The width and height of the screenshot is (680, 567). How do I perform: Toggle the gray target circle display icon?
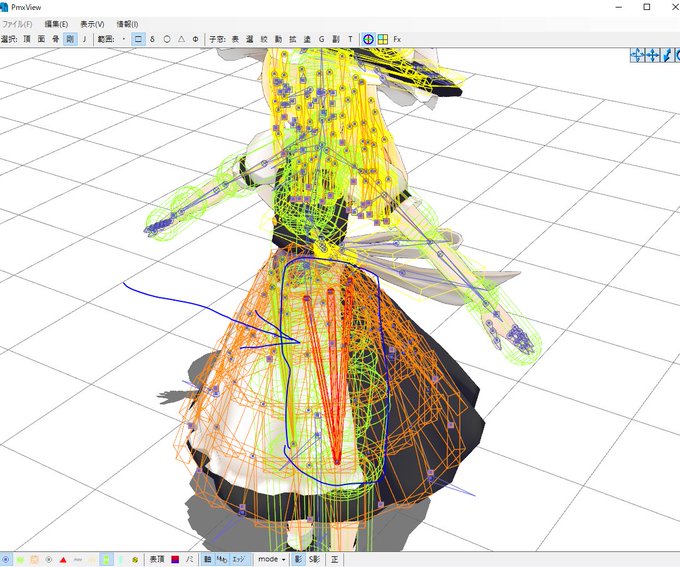[49, 560]
